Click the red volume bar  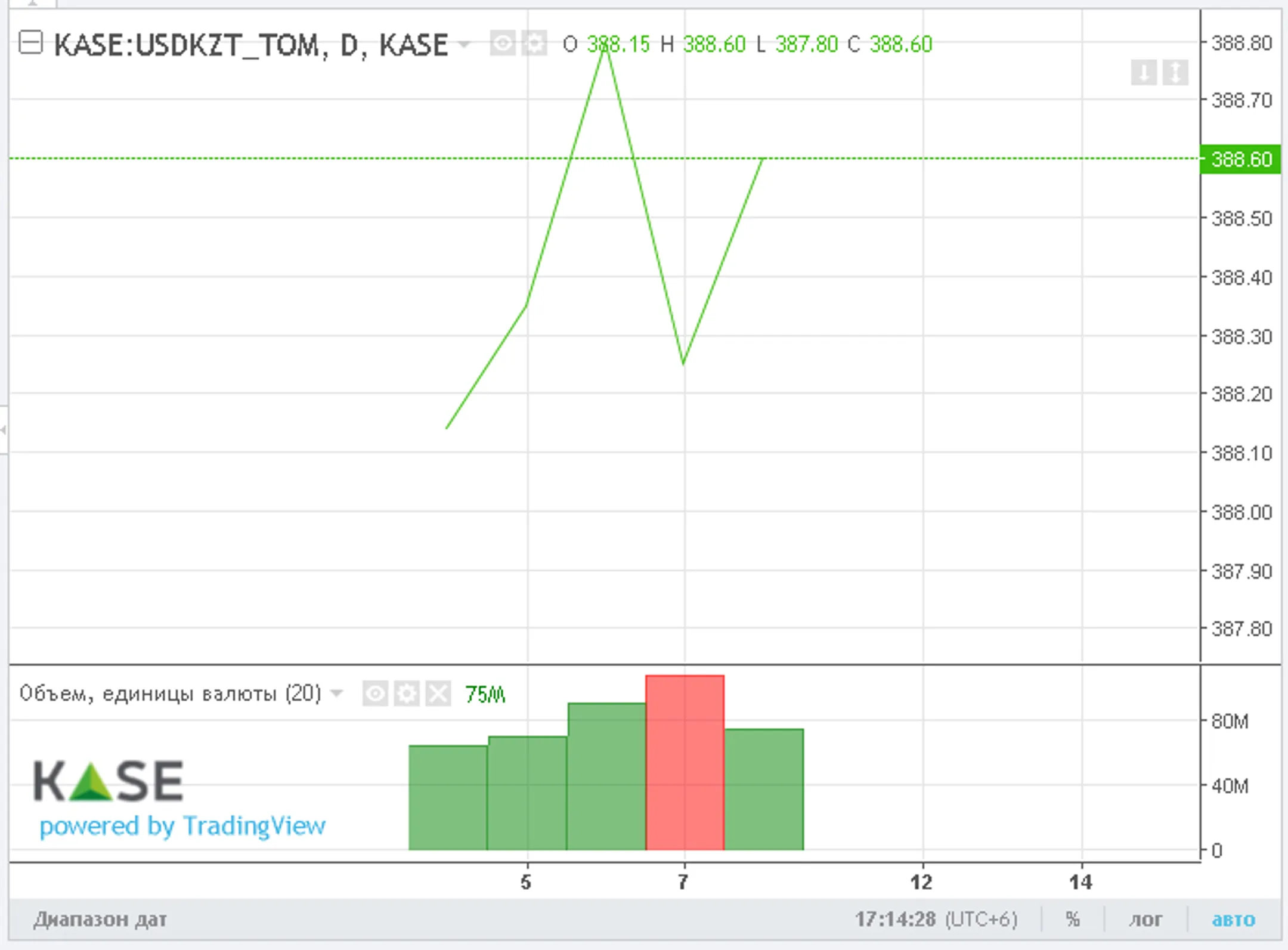click(x=685, y=763)
